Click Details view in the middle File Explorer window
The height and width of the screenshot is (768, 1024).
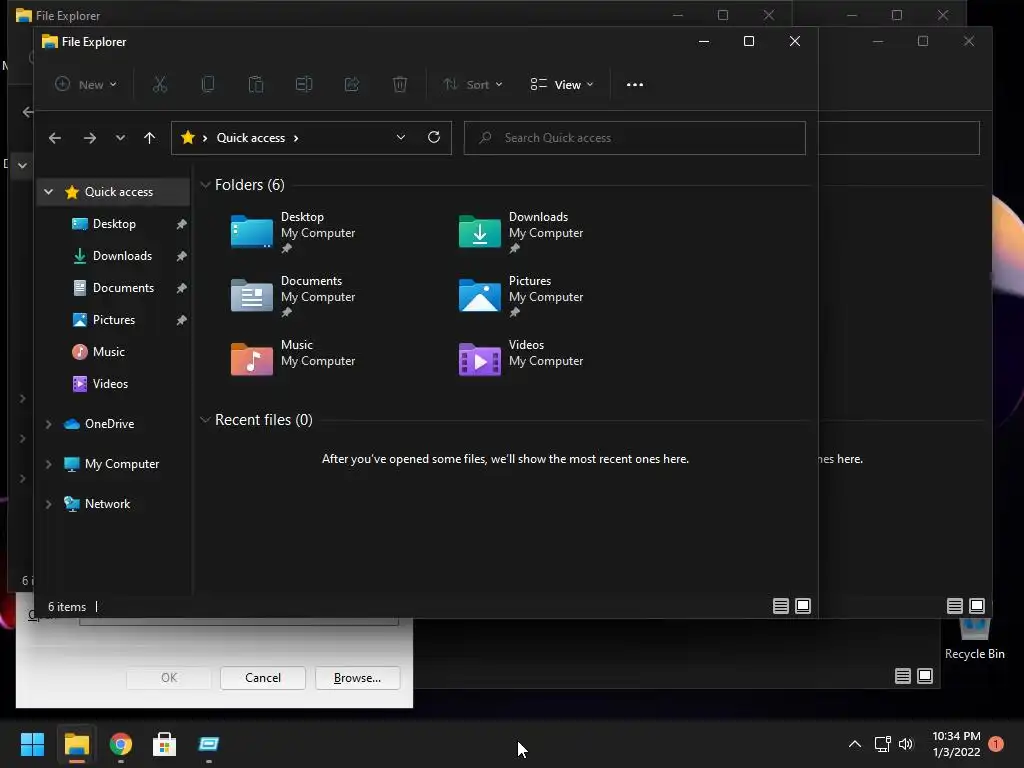pos(955,606)
